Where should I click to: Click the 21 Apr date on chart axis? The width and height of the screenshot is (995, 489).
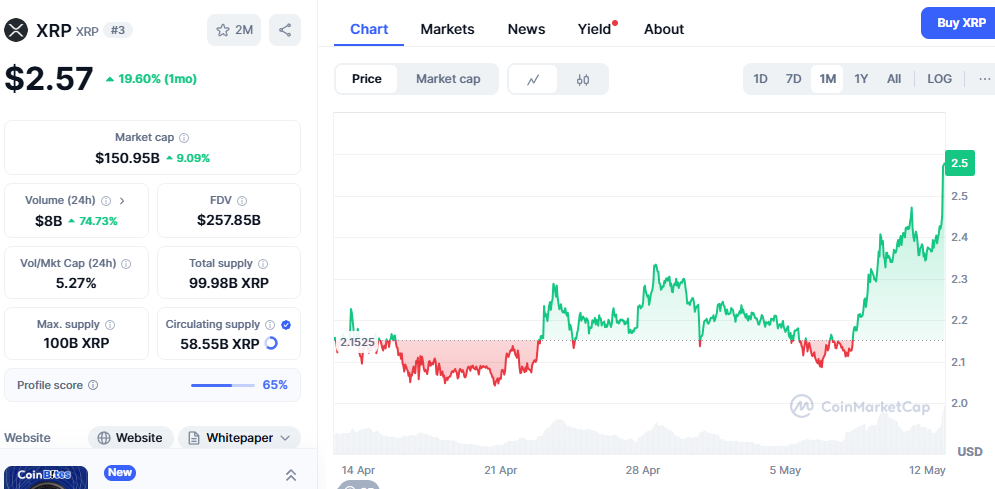point(500,471)
